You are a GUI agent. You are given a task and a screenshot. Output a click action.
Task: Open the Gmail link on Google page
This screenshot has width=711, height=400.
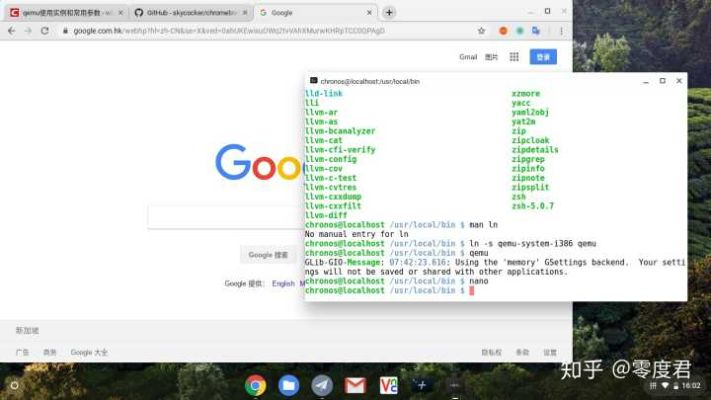(x=468, y=57)
